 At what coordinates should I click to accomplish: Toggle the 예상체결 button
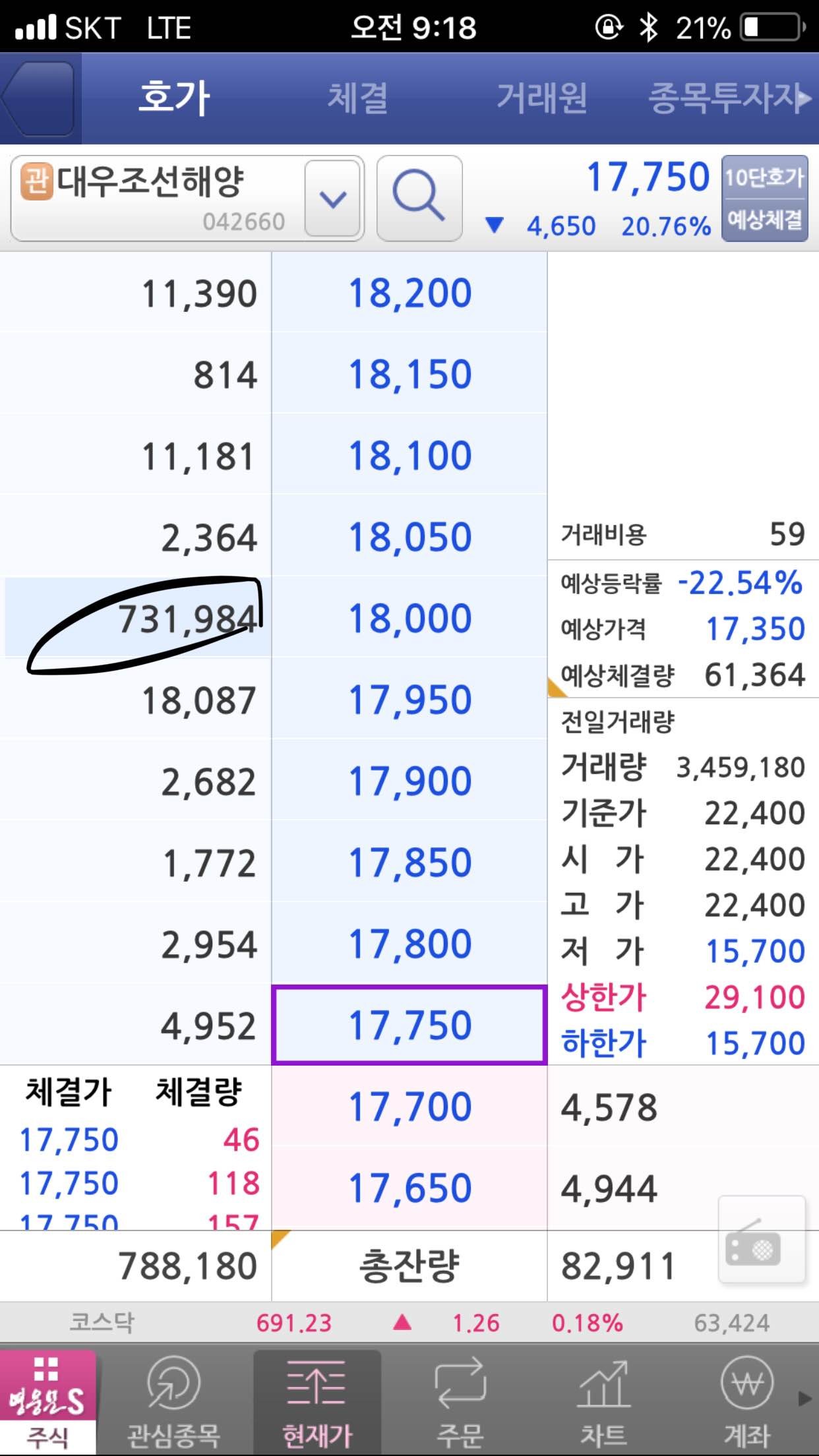coord(765,220)
